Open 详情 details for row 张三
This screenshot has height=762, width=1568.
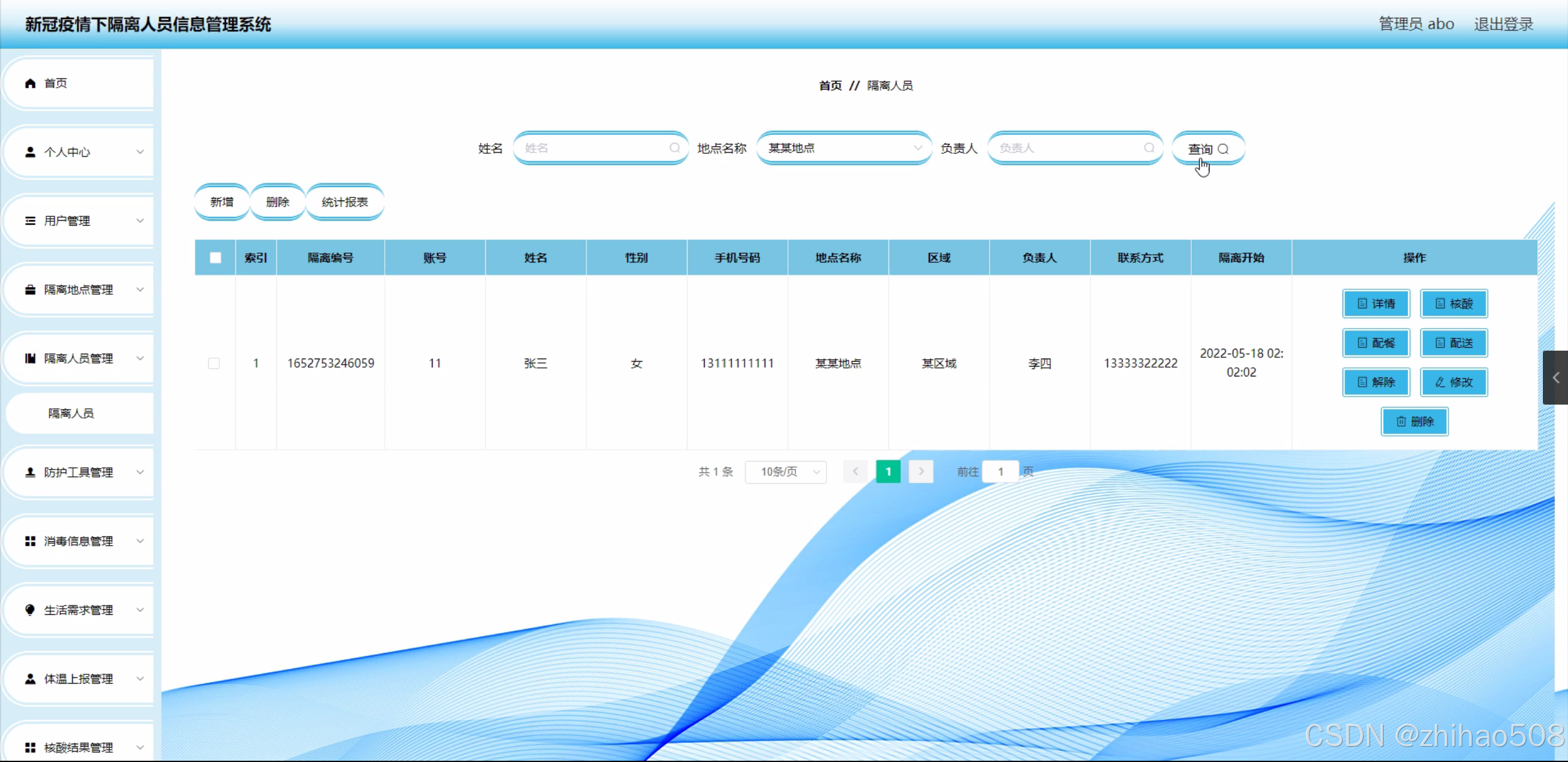(x=1376, y=303)
